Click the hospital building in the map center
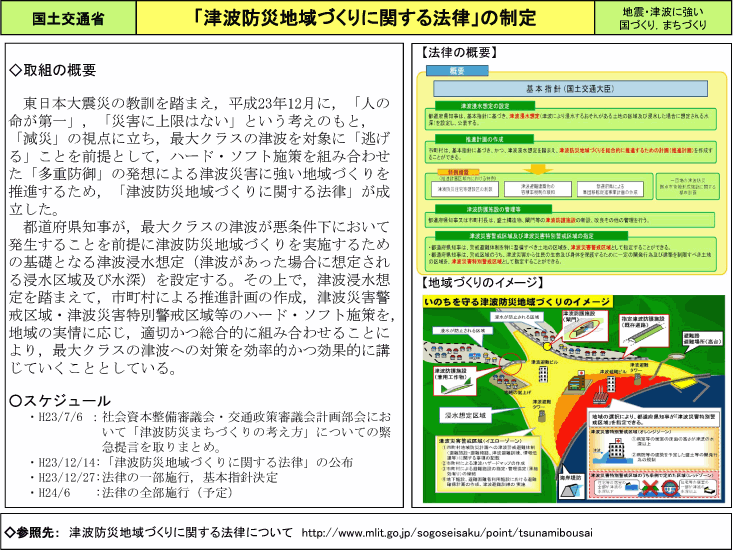Viewport: 733px width, 550px height. (x=576, y=382)
